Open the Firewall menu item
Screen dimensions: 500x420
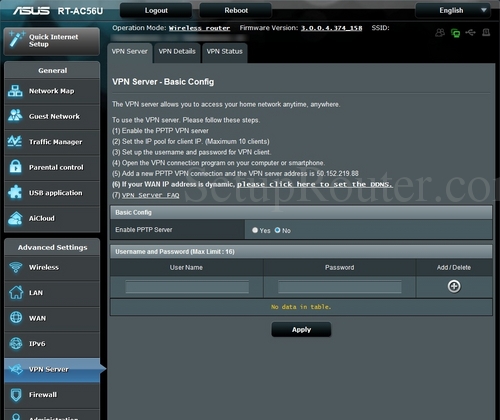point(52,395)
